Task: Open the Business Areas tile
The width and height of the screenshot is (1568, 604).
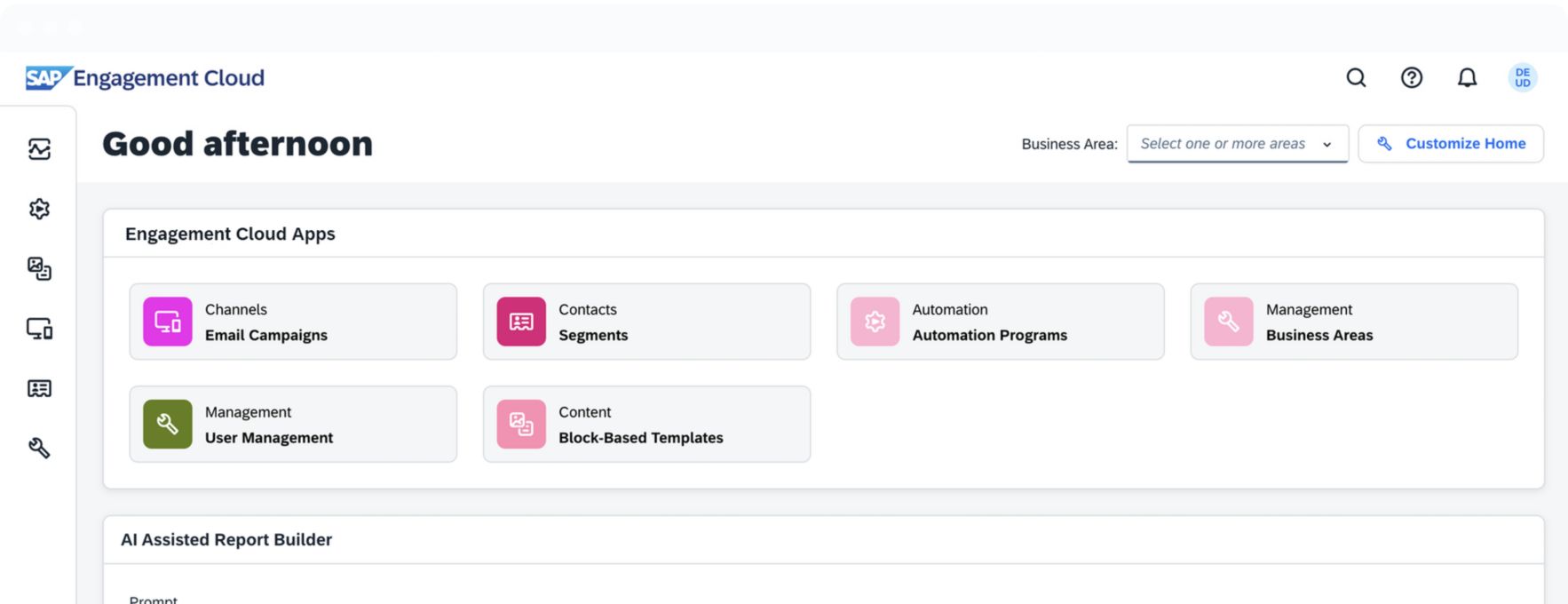Action: tap(1353, 322)
